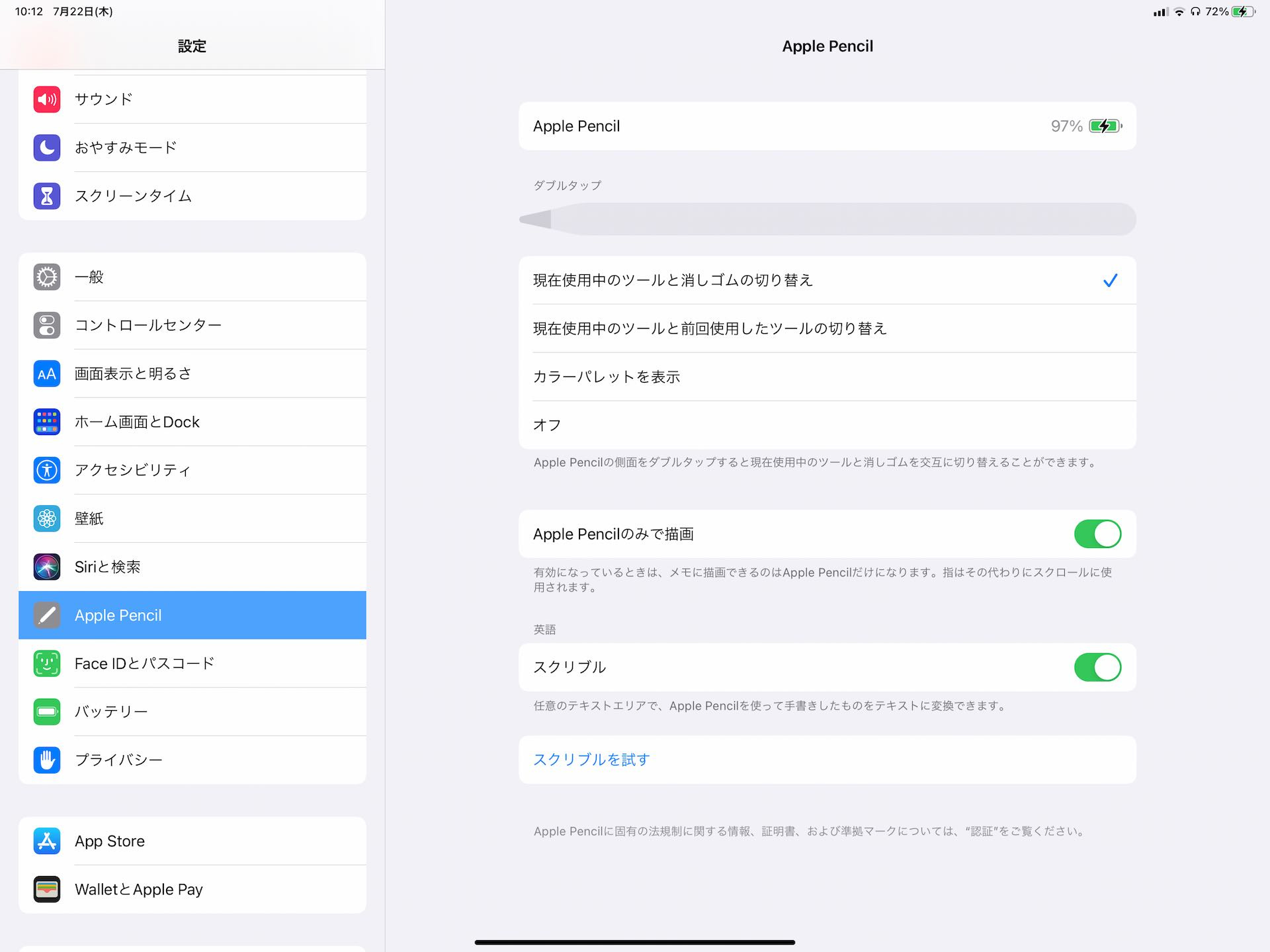Viewport: 1270px width, 952px height.
Task: Tap the Apple Pencil 97% battery icon
Action: coord(1105,126)
